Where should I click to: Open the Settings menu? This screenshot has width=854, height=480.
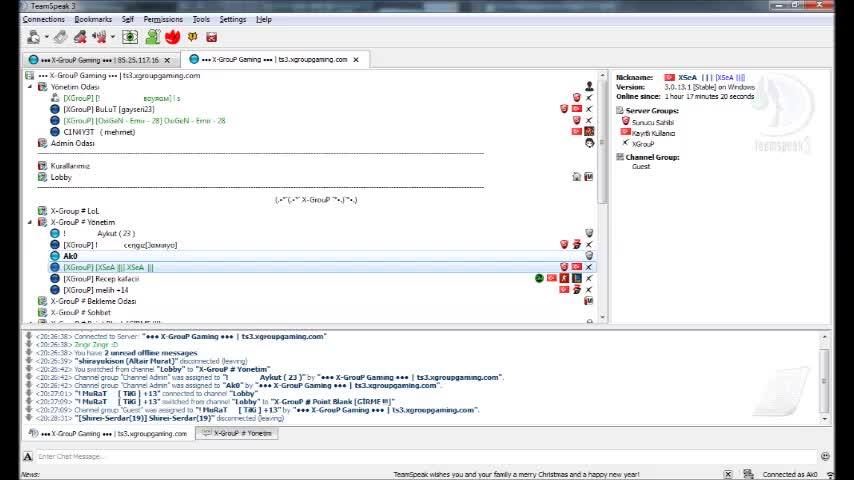[x=233, y=19]
